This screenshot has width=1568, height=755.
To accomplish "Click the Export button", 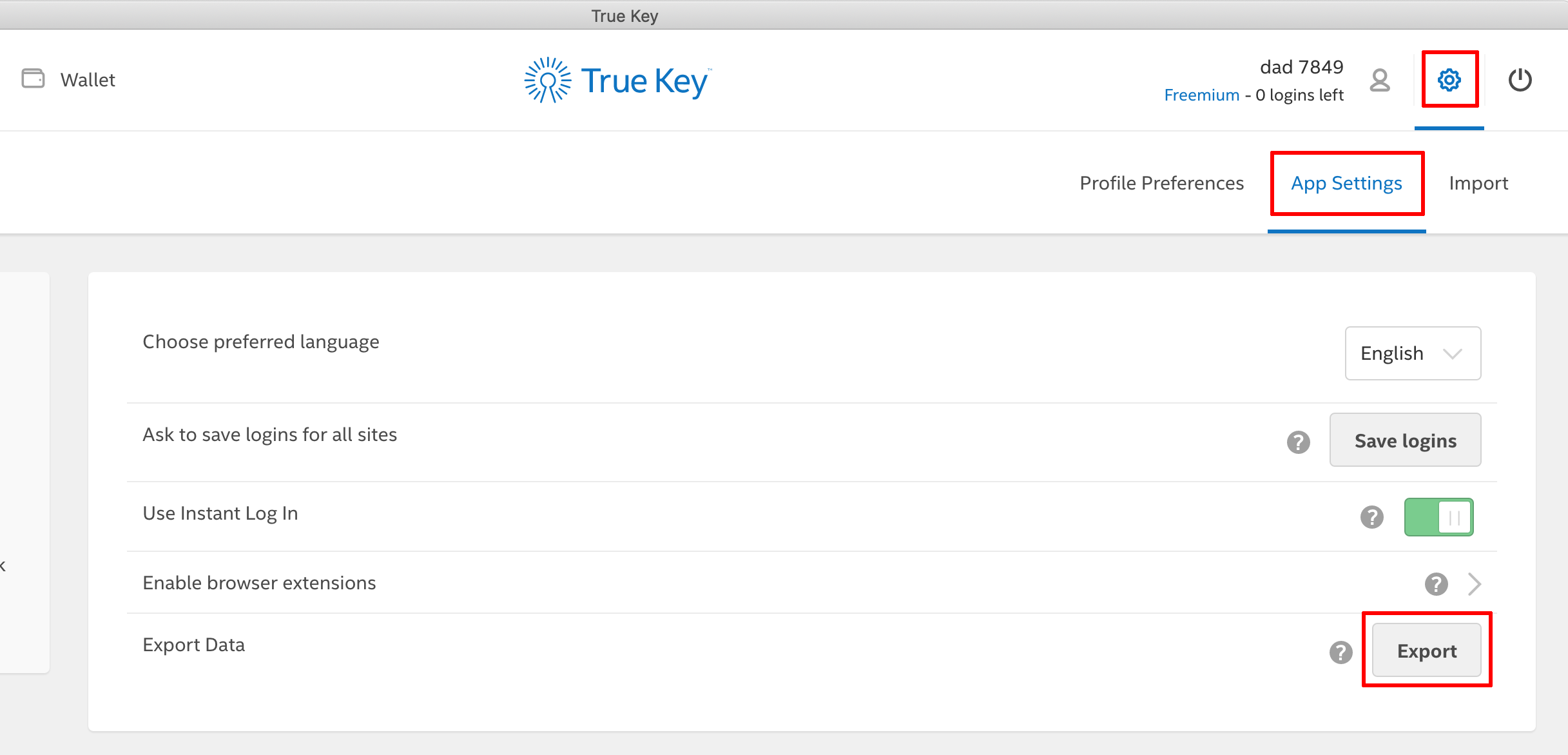I will click(1426, 651).
